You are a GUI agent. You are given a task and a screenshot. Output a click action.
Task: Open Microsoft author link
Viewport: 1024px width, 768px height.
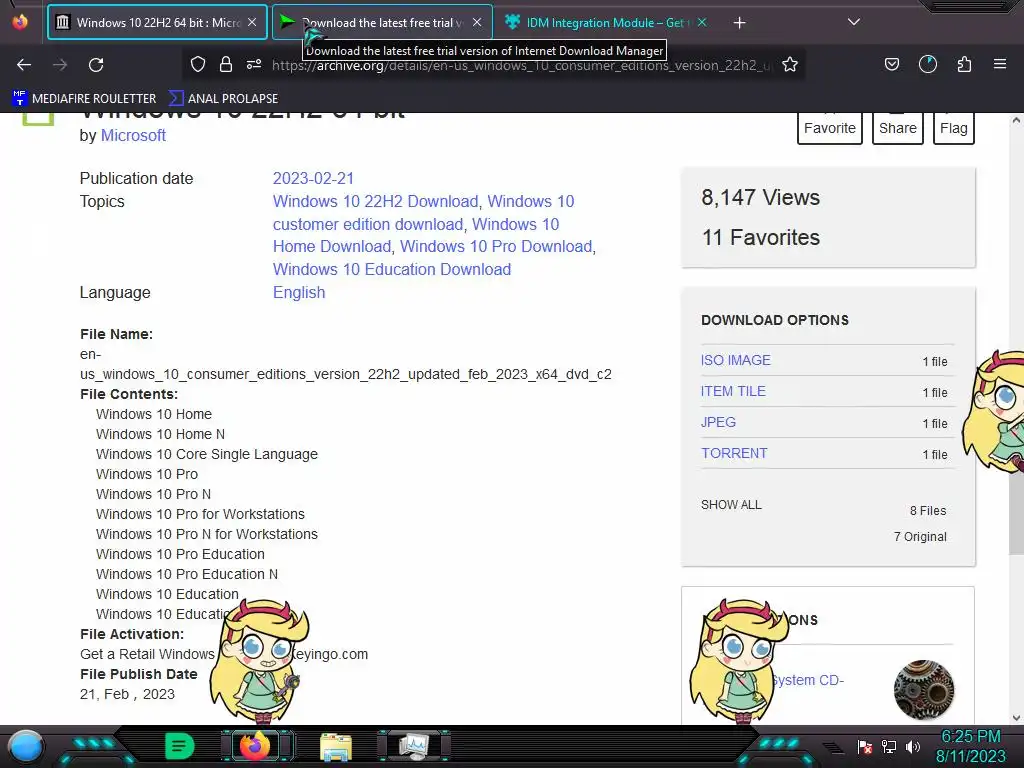tap(133, 135)
